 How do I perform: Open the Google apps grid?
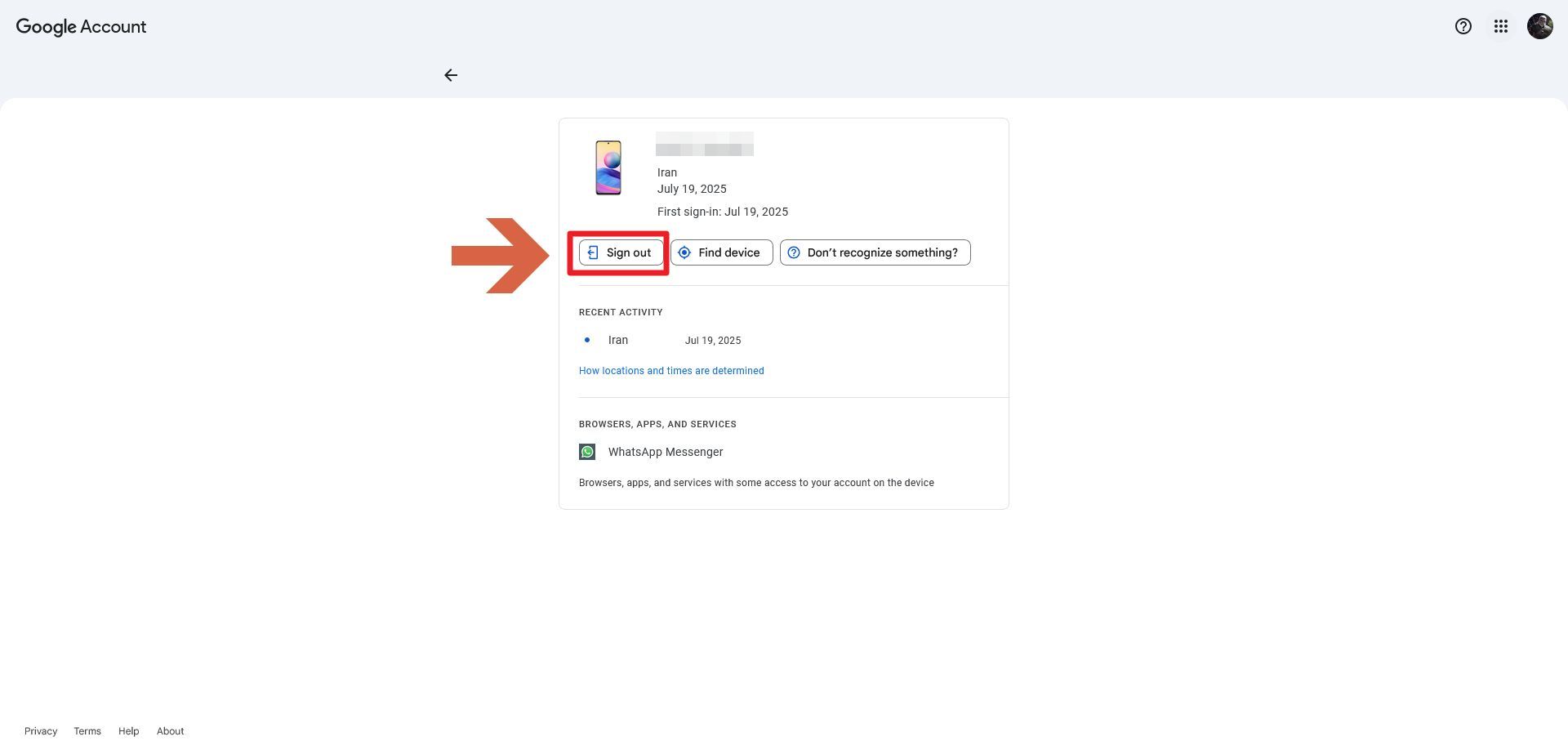click(x=1500, y=26)
